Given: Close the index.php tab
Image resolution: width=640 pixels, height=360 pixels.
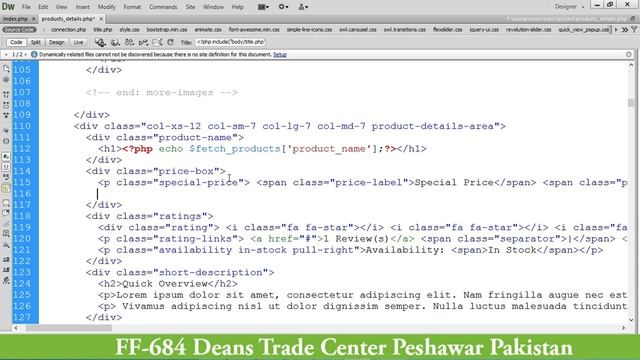Looking at the screenshot, I should point(34,19).
